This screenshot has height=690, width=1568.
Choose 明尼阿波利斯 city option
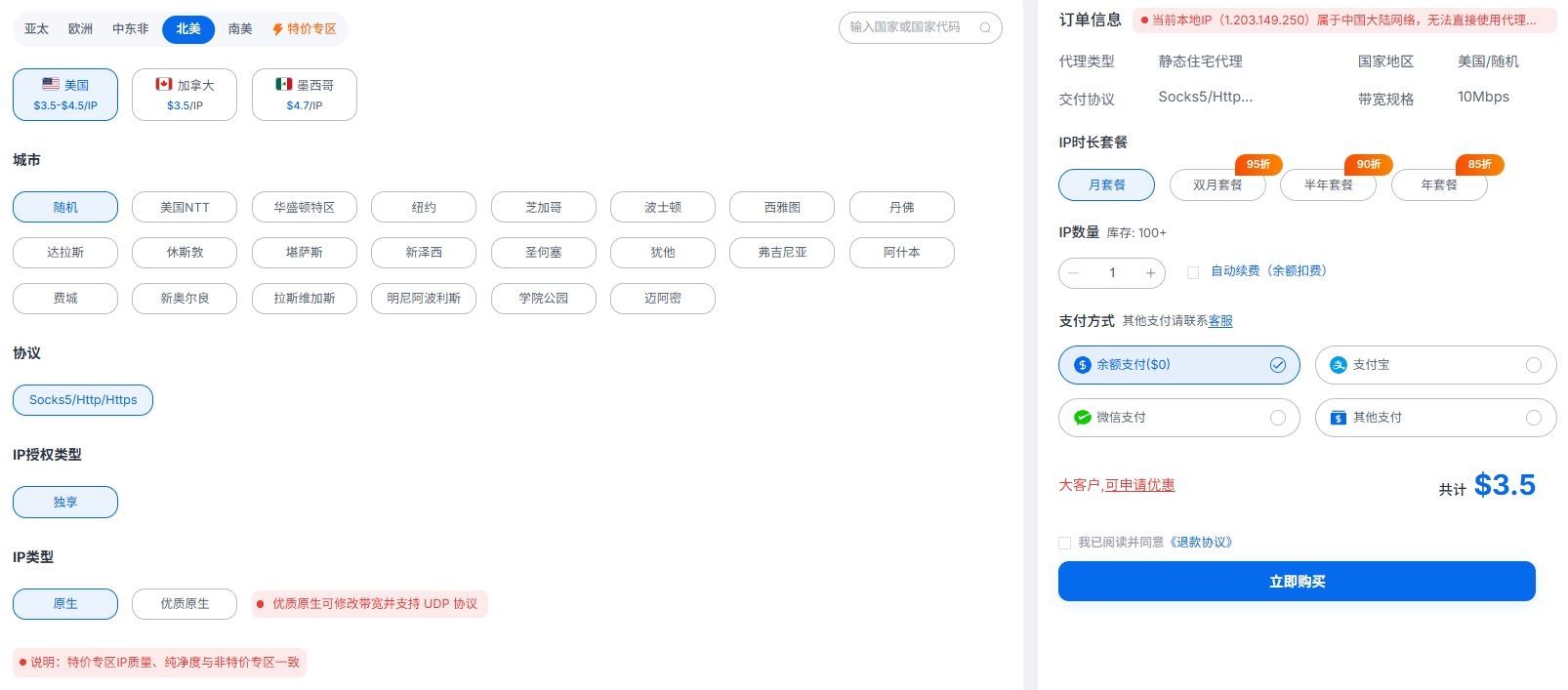click(x=424, y=299)
